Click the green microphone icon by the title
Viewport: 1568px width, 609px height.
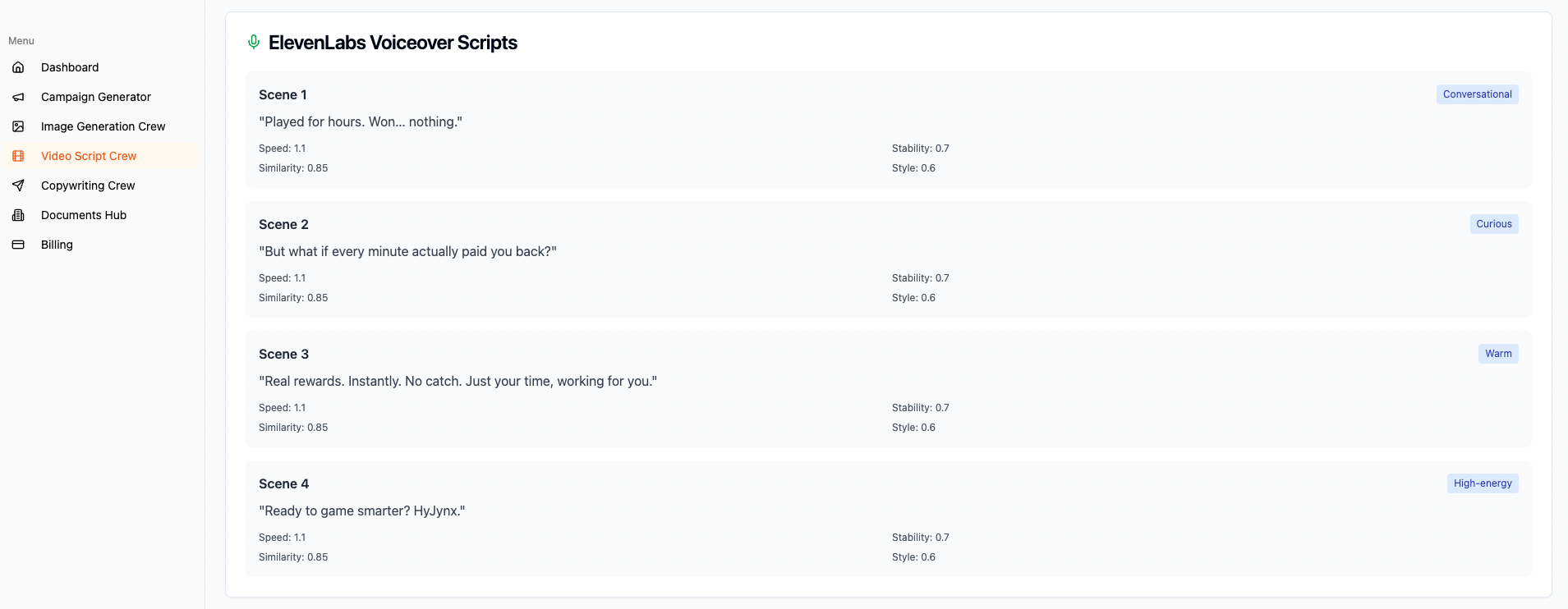pyautogui.click(x=254, y=42)
